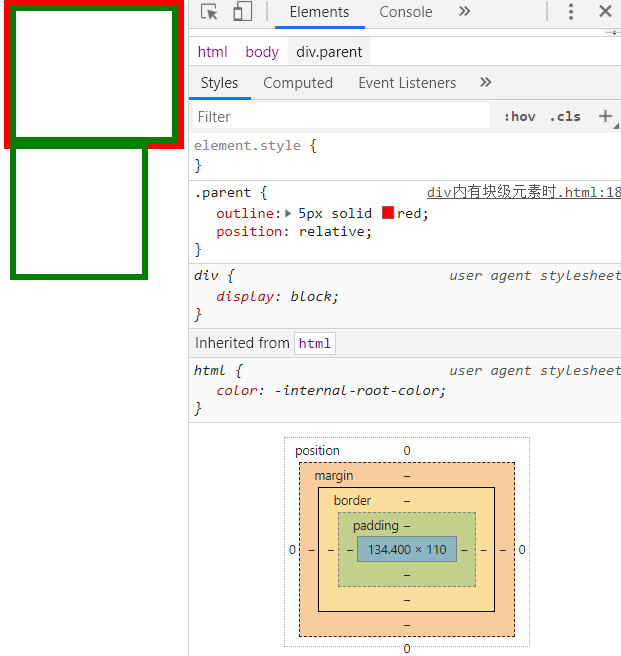Viewport: 621px width, 656px height.
Task: Focus the Filter styles input
Action: point(341,116)
